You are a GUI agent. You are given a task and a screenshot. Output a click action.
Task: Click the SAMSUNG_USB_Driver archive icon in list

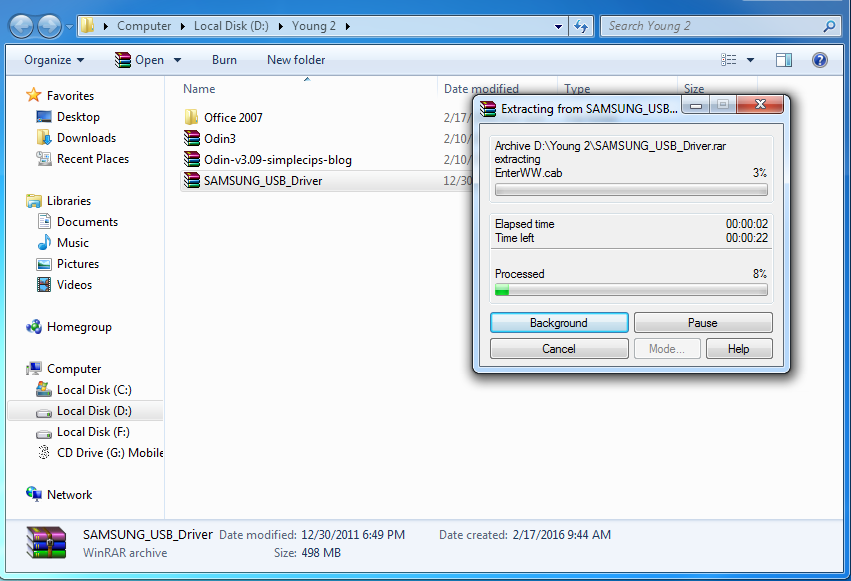192,180
